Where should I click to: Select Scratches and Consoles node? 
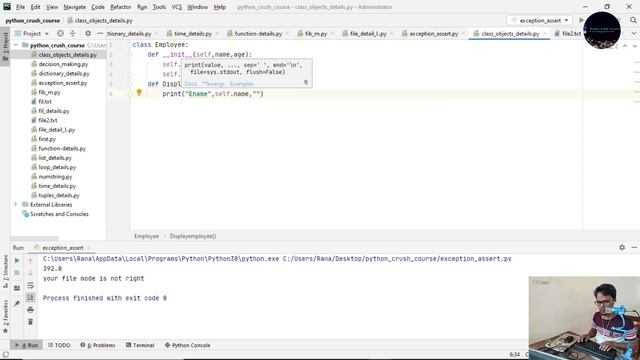click(x=59, y=214)
